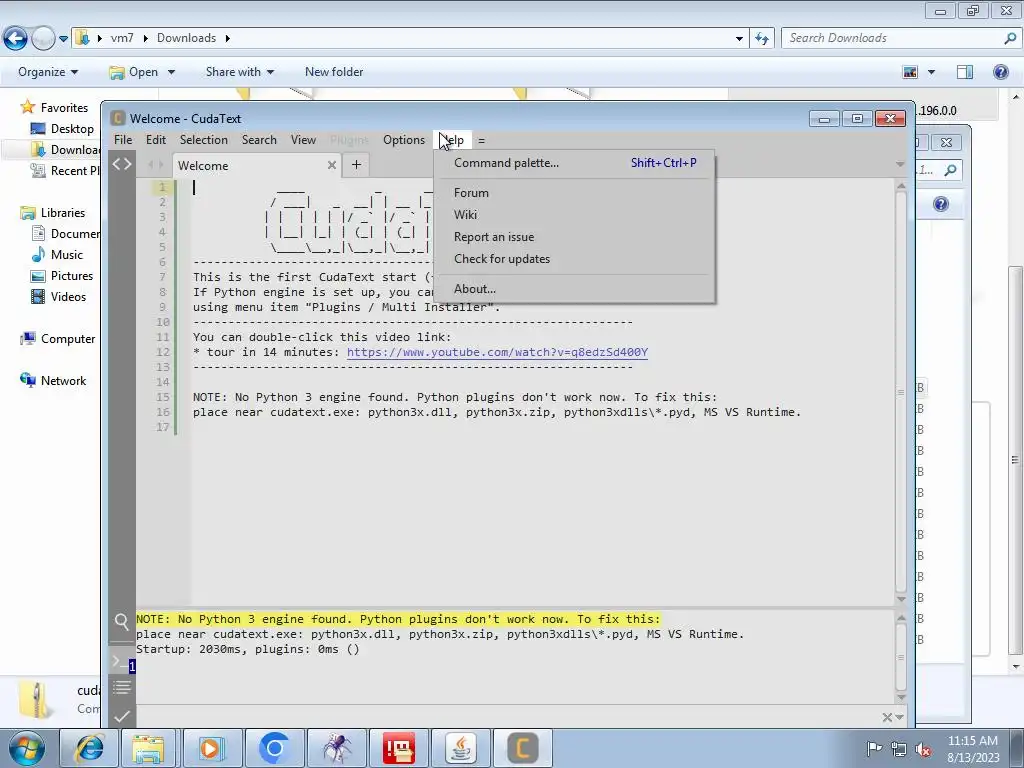
Task: Open the About... menu entry
Action: tap(574, 289)
